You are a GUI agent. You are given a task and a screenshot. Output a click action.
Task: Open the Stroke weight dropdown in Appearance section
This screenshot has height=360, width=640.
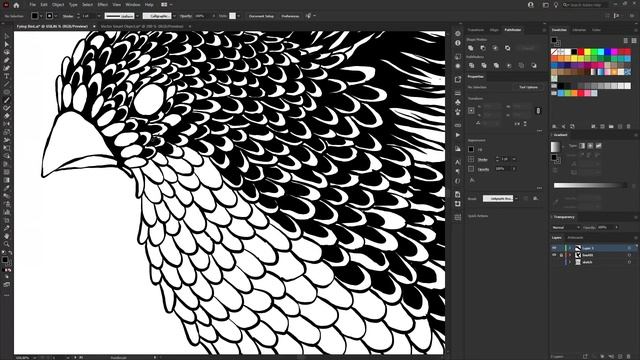pos(514,159)
